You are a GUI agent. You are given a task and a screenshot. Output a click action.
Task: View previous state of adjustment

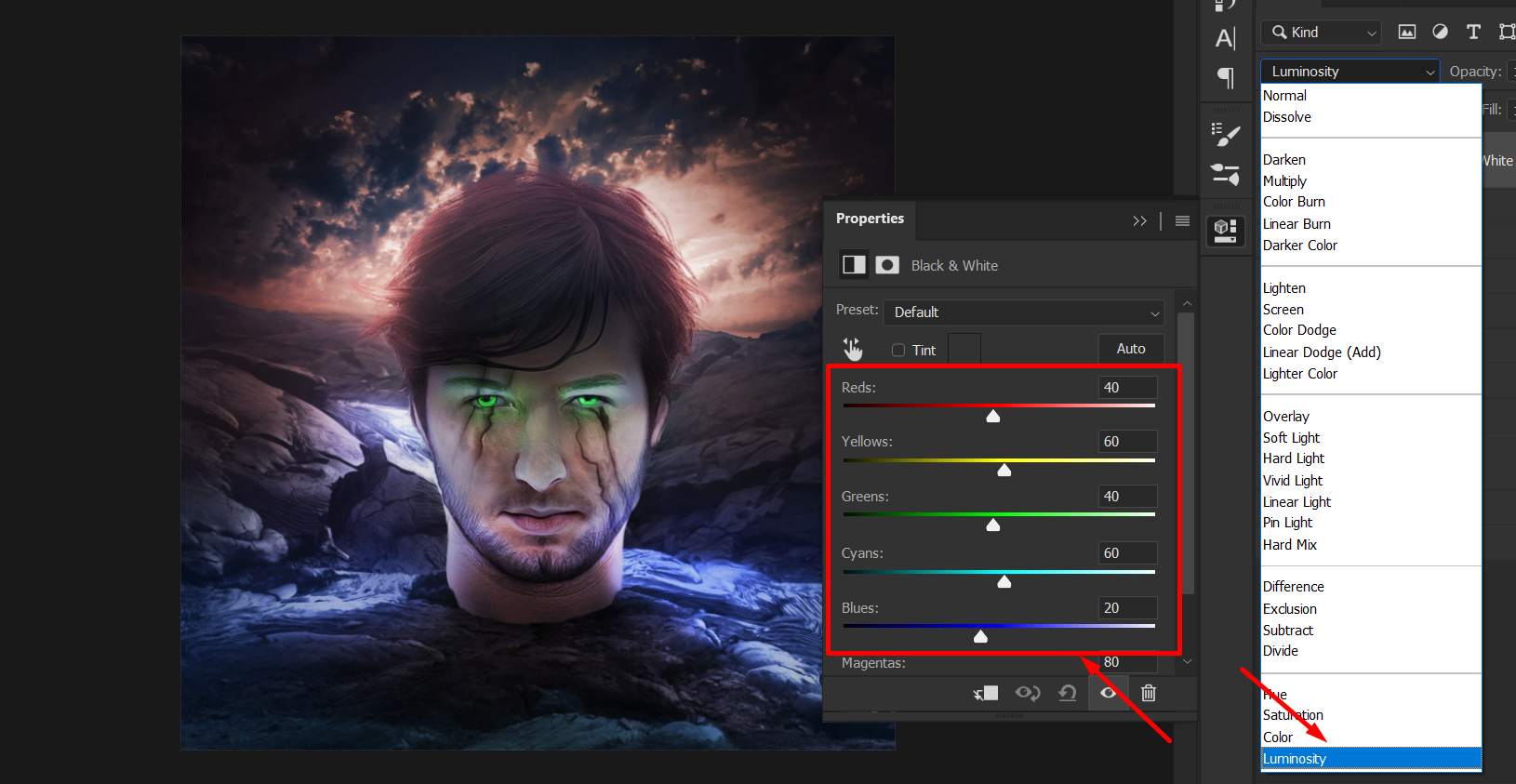pyautogui.click(x=1028, y=693)
